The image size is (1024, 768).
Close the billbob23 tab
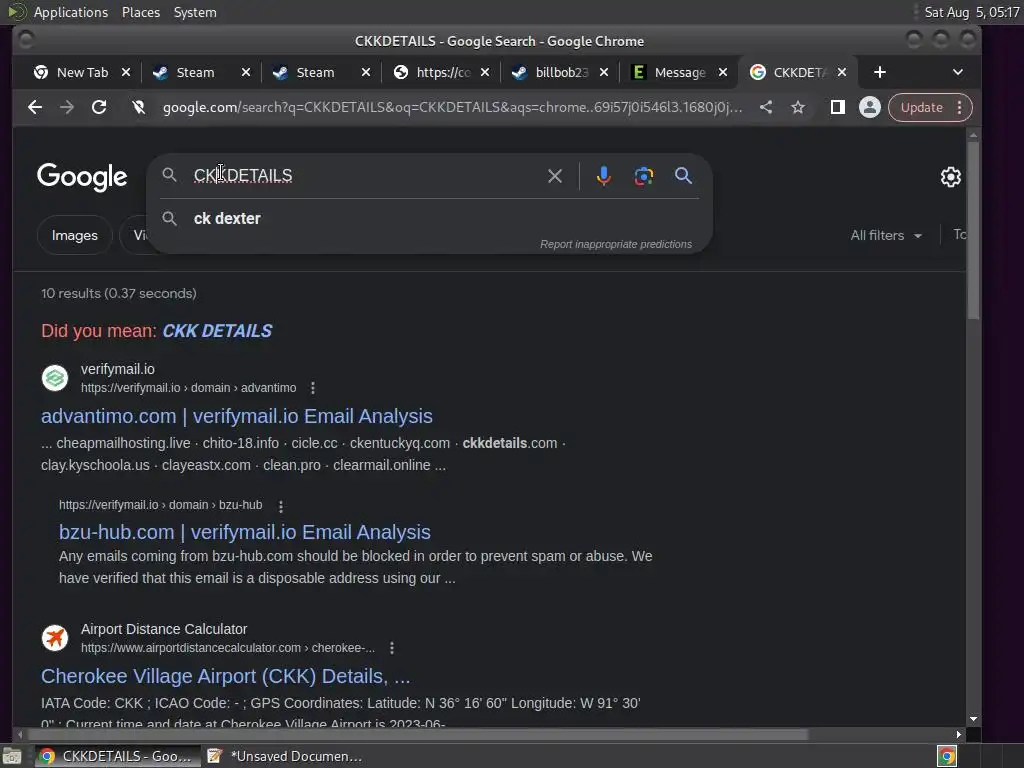click(604, 72)
